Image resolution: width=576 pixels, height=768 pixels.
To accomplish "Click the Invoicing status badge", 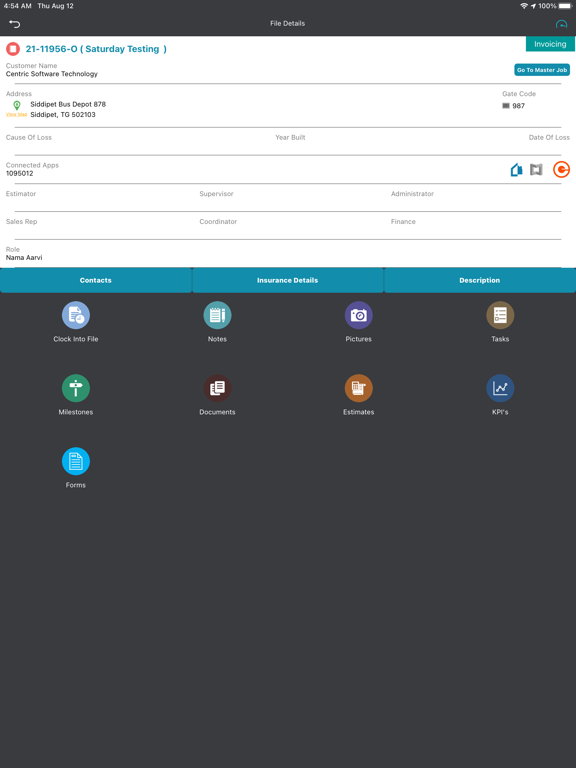I will tap(550, 44).
